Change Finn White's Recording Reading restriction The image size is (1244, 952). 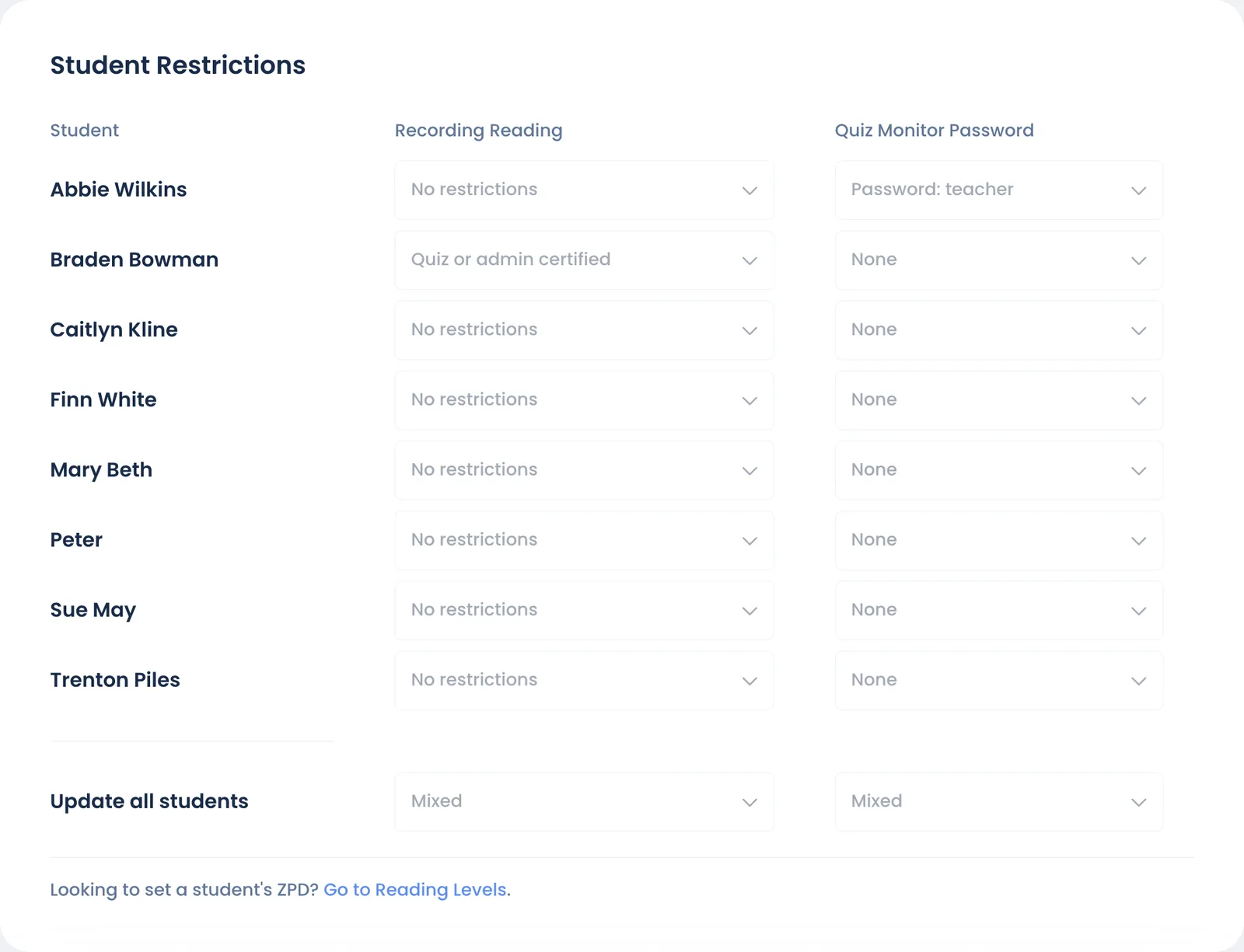(584, 400)
